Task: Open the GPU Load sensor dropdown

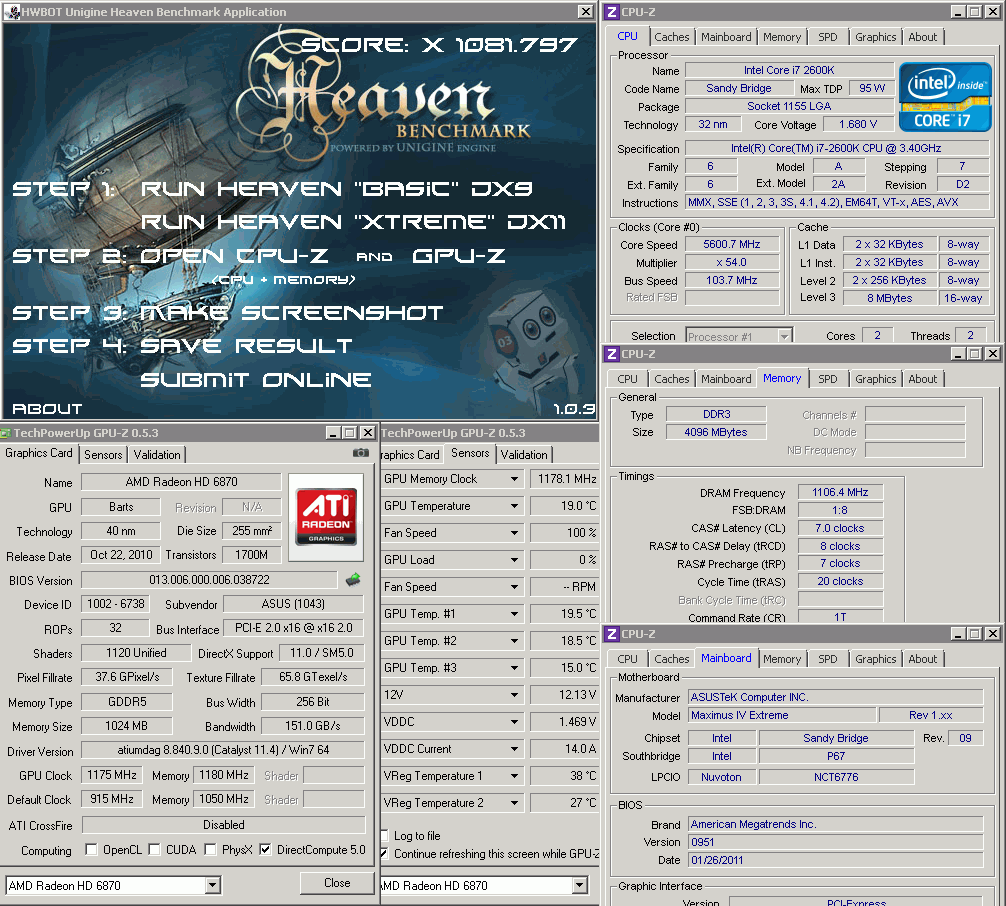Action: (x=514, y=560)
